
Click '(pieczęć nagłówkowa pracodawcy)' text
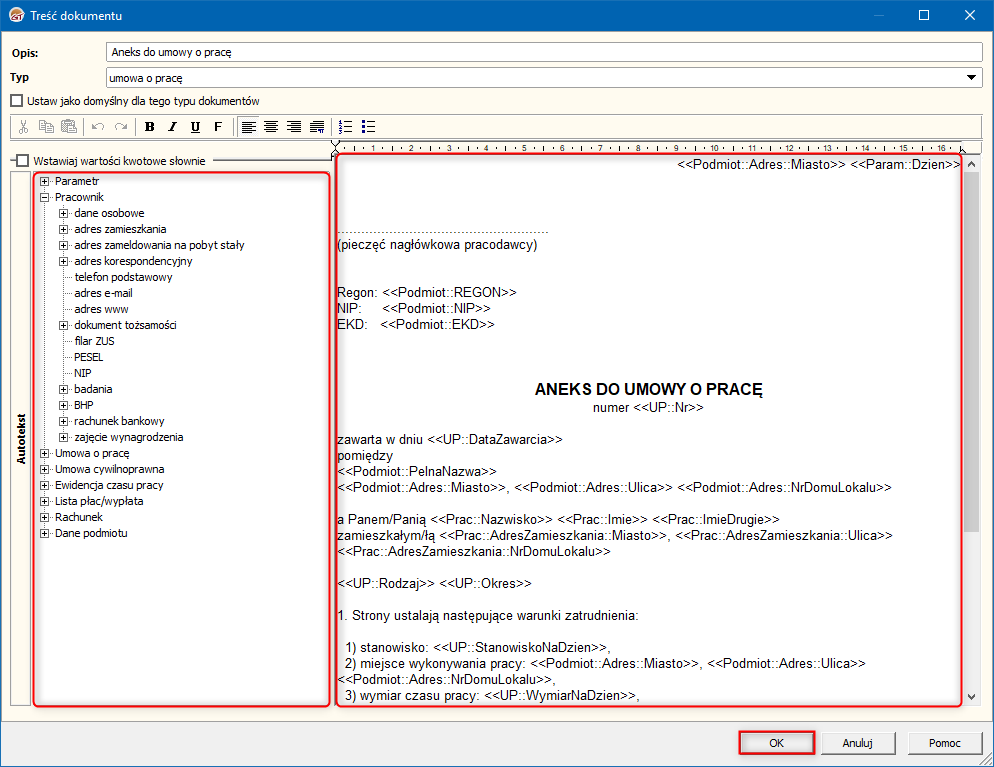(x=437, y=245)
